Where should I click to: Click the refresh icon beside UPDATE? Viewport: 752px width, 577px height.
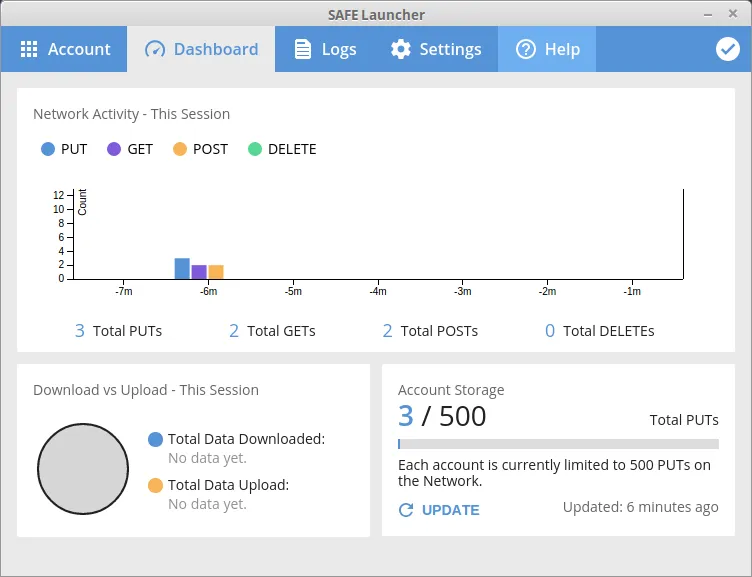pyautogui.click(x=406, y=510)
